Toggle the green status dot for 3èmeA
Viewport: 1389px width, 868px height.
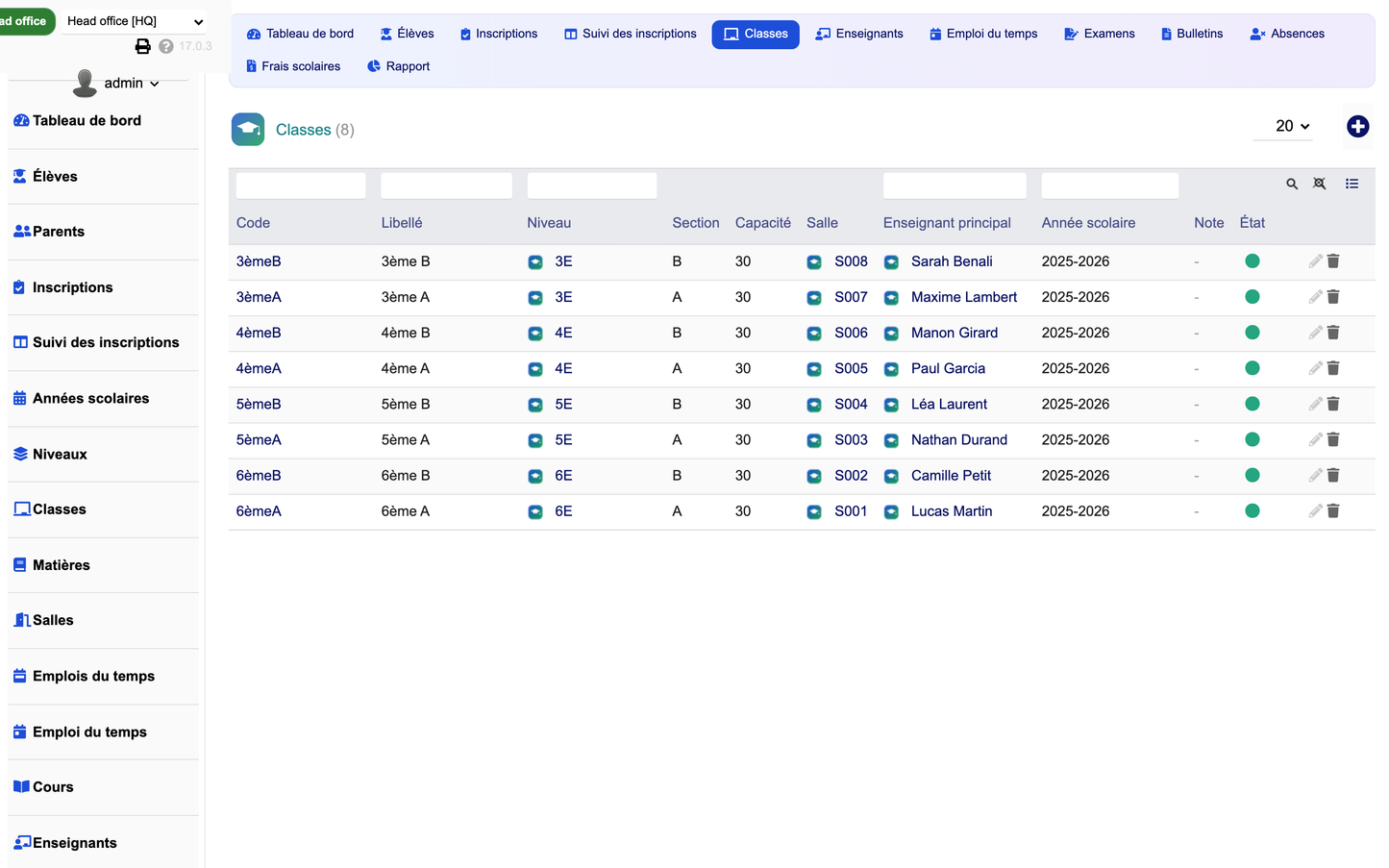(x=1253, y=297)
